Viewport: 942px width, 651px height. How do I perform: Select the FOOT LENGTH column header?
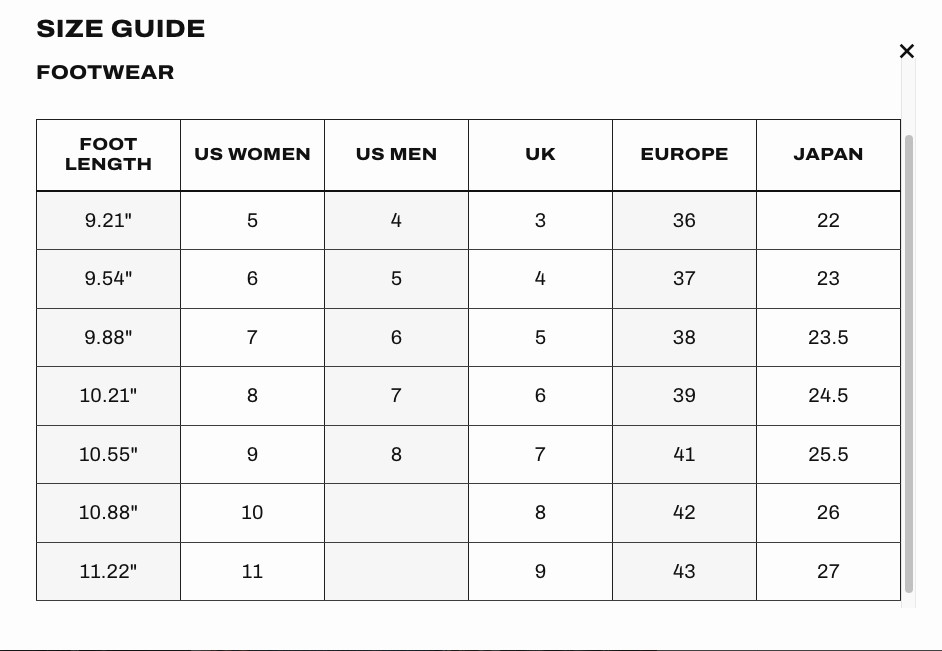(108, 155)
